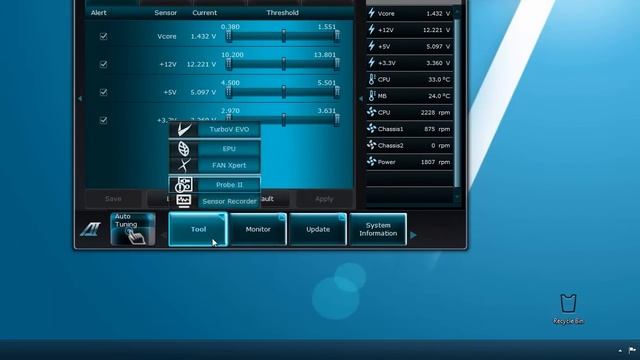
Task: Click Vcore lower threshold slider handle
Action: coord(229,37)
